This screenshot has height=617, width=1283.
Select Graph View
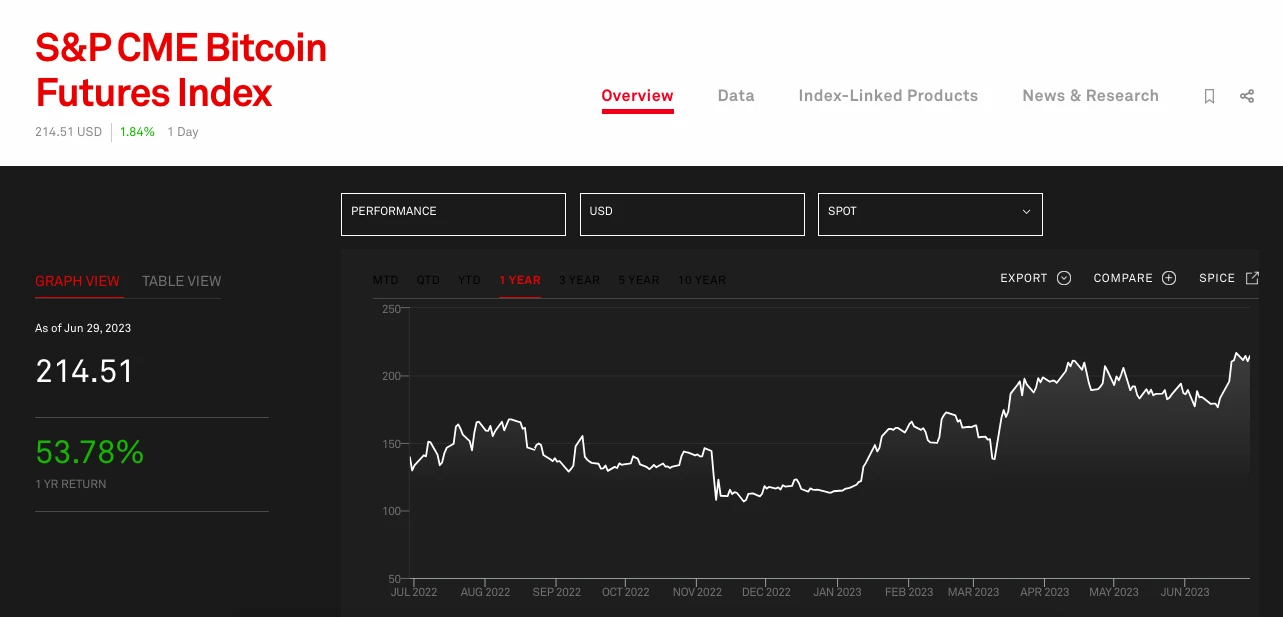(77, 281)
